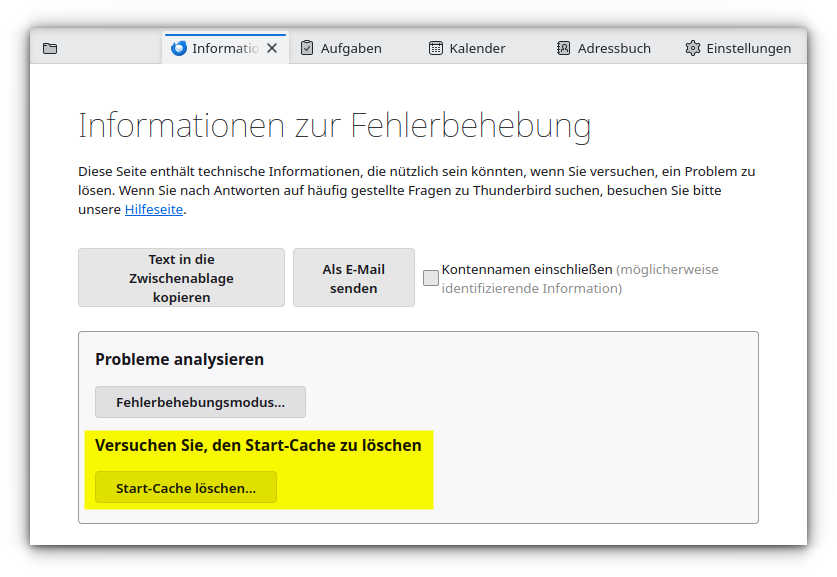Image resolution: width=837 pixels, height=577 pixels.
Task: Open the Kalender tab
Action: point(467,49)
